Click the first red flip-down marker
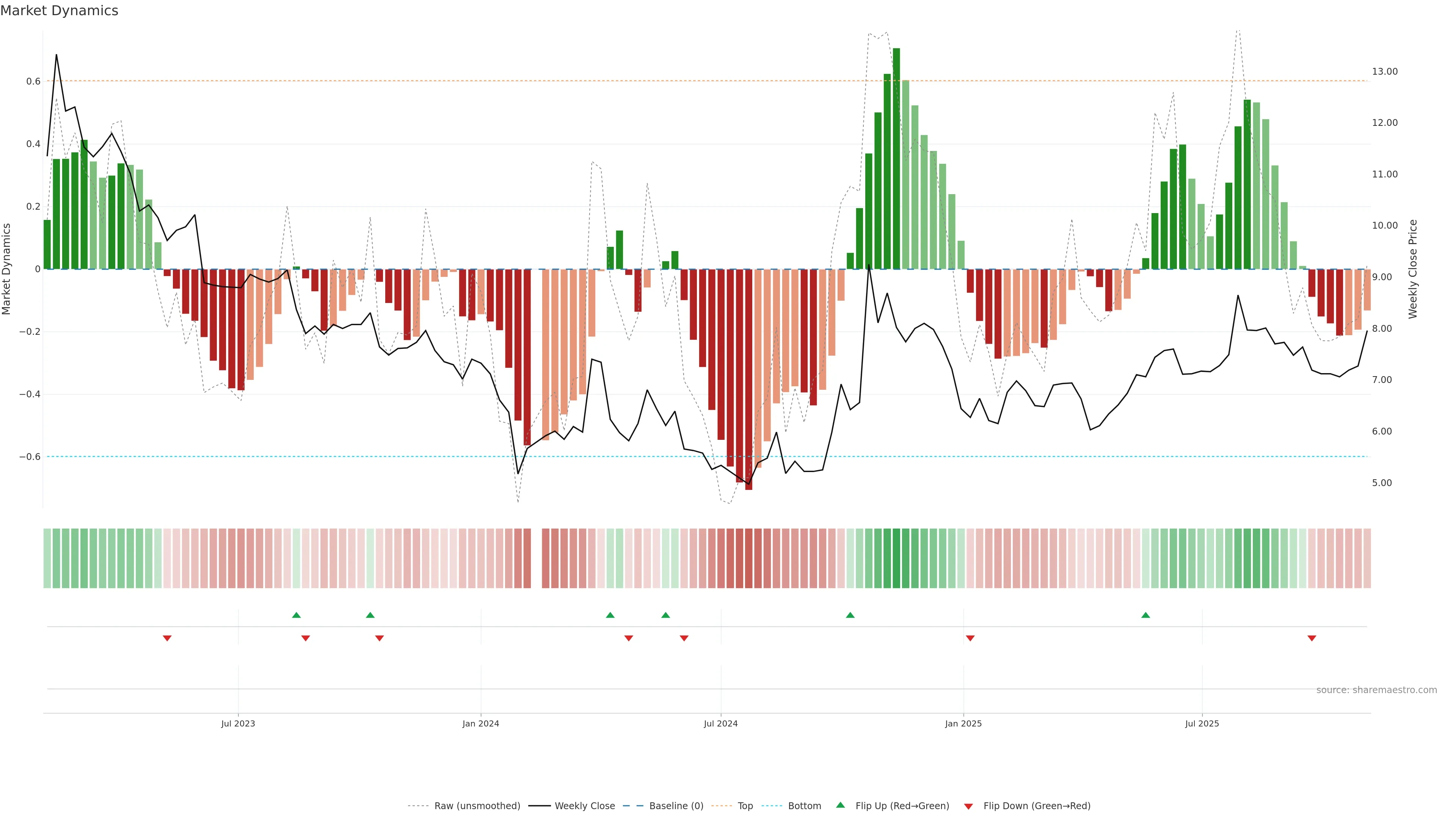Image resolution: width=1456 pixels, height=819 pixels. point(167,638)
